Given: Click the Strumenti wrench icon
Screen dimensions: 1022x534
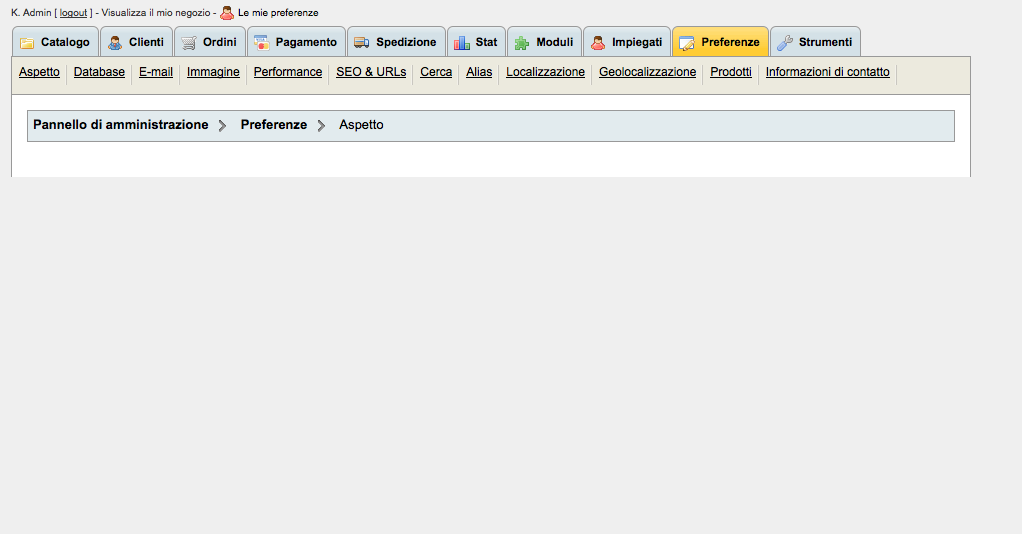Looking at the screenshot, I should click(x=785, y=43).
